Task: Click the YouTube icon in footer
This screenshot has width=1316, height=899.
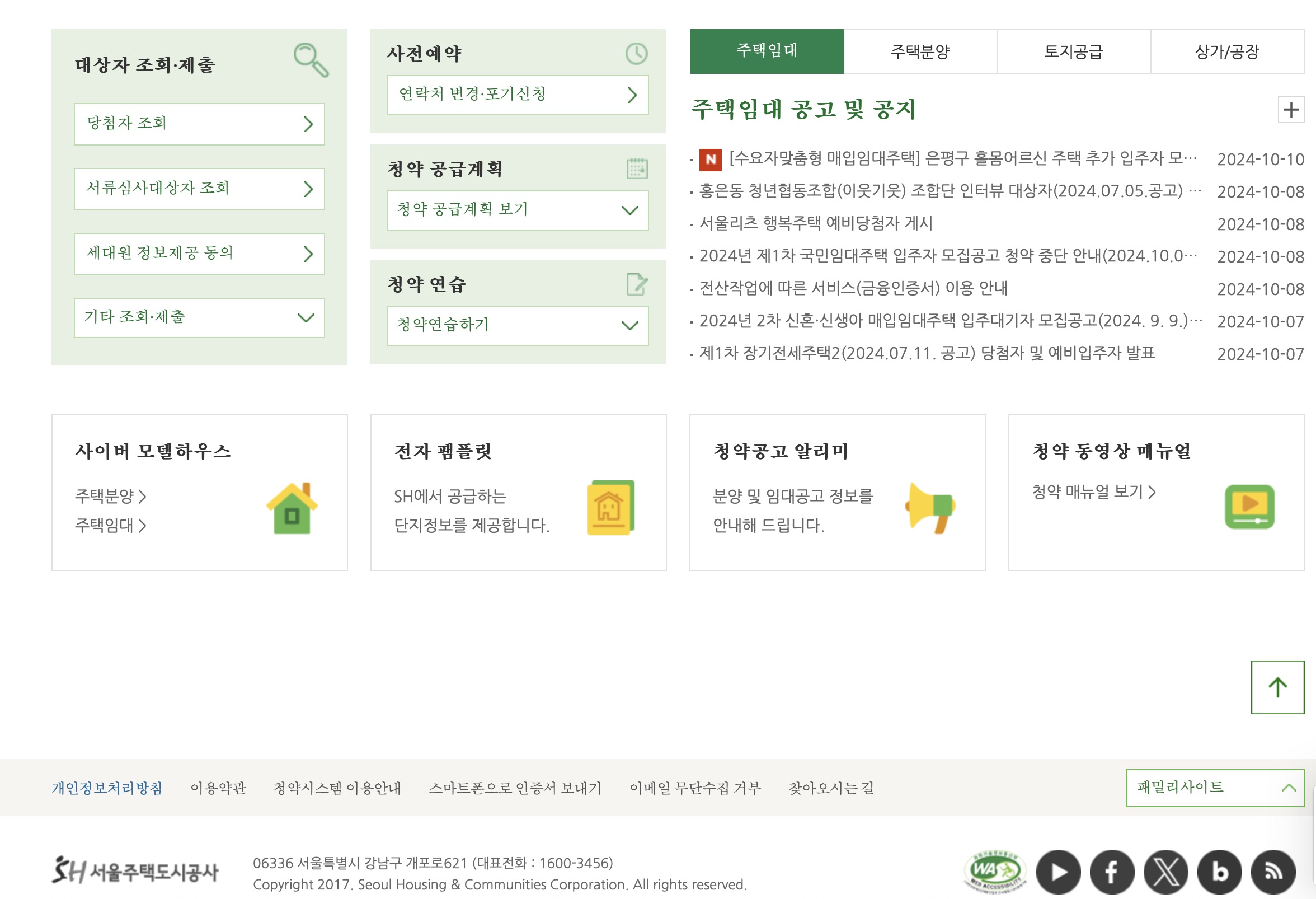Action: 1058,872
